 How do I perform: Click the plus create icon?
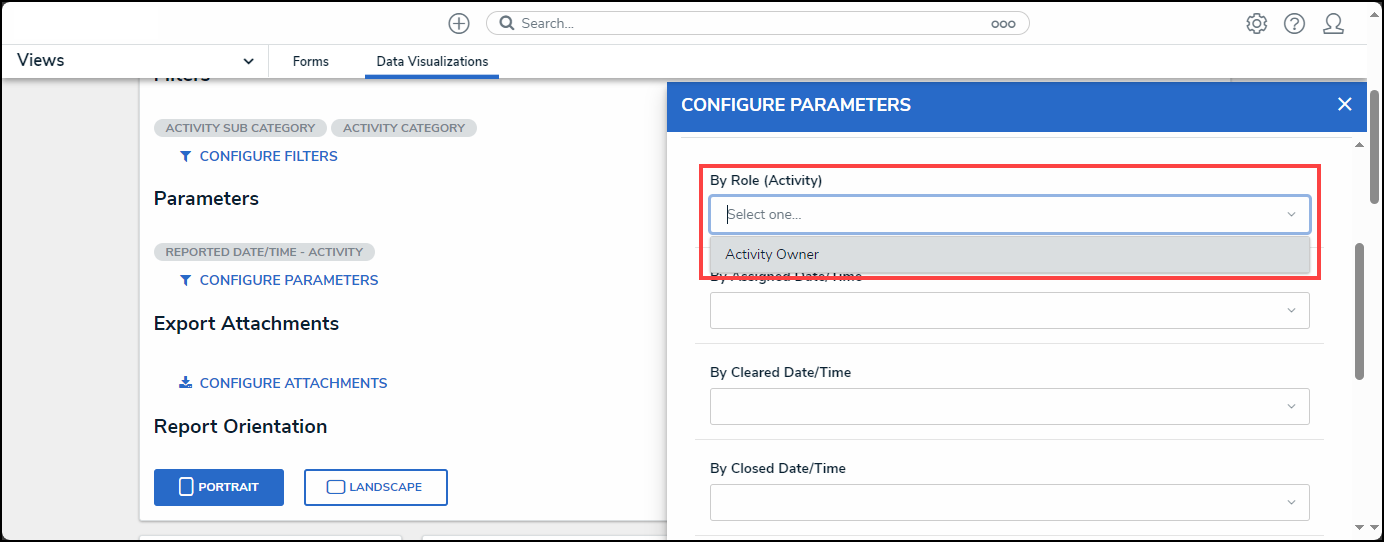[458, 23]
